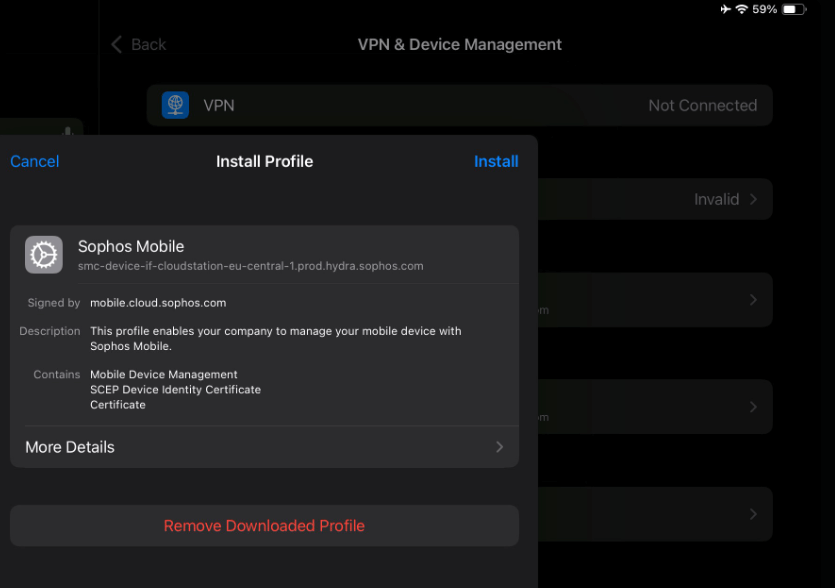This screenshot has width=835, height=588.
Task: Click mobile.cloud.sophos.com signer text
Action: pos(158,303)
